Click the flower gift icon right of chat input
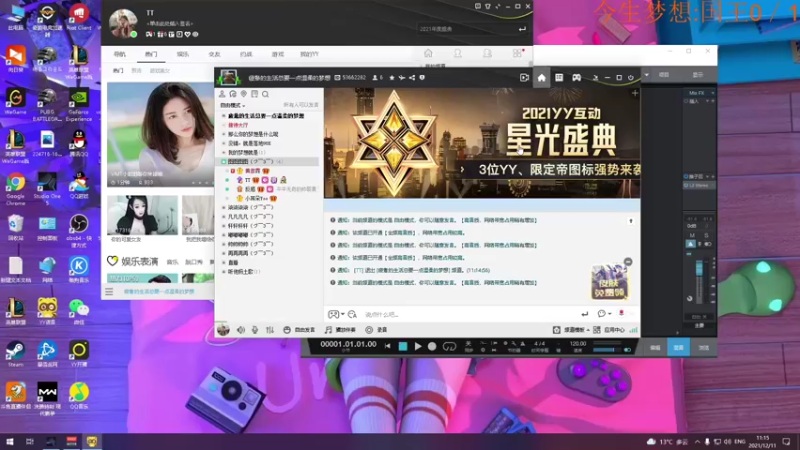The width and height of the screenshot is (800, 450). (621, 313)
